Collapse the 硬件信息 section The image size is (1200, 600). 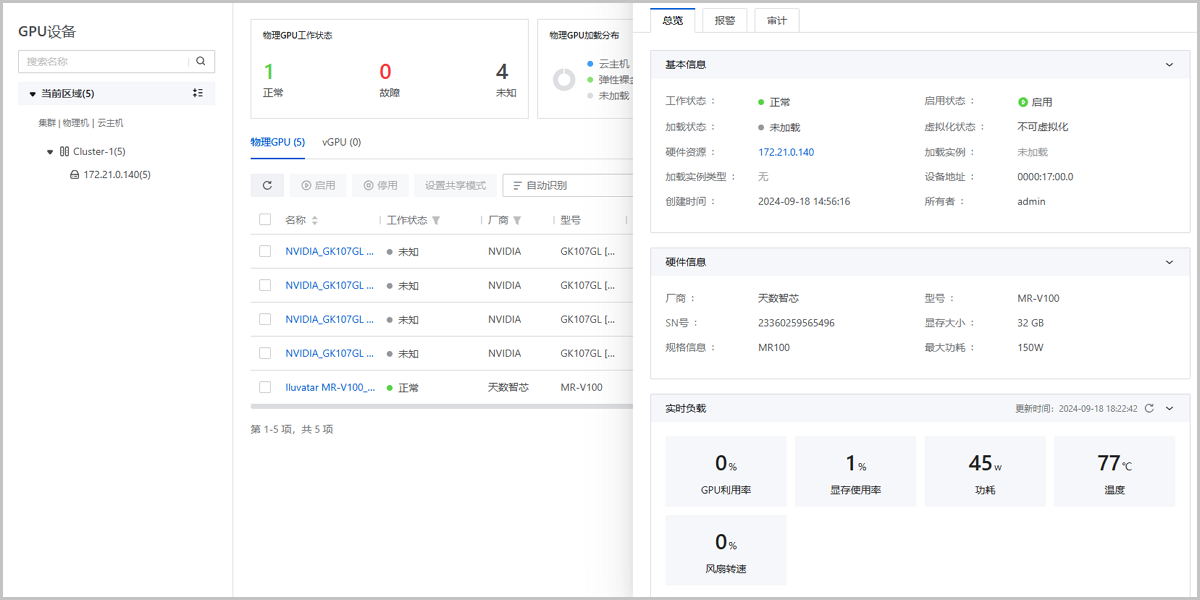(x=1170, y=262)
